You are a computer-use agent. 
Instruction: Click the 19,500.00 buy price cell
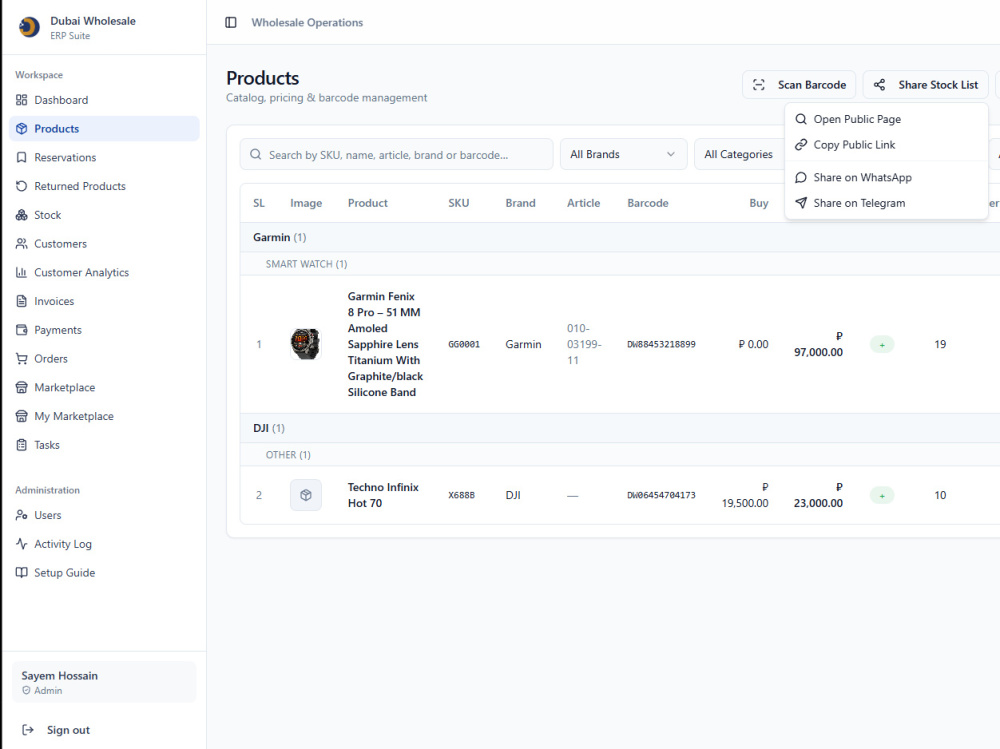tap(745, 495)
